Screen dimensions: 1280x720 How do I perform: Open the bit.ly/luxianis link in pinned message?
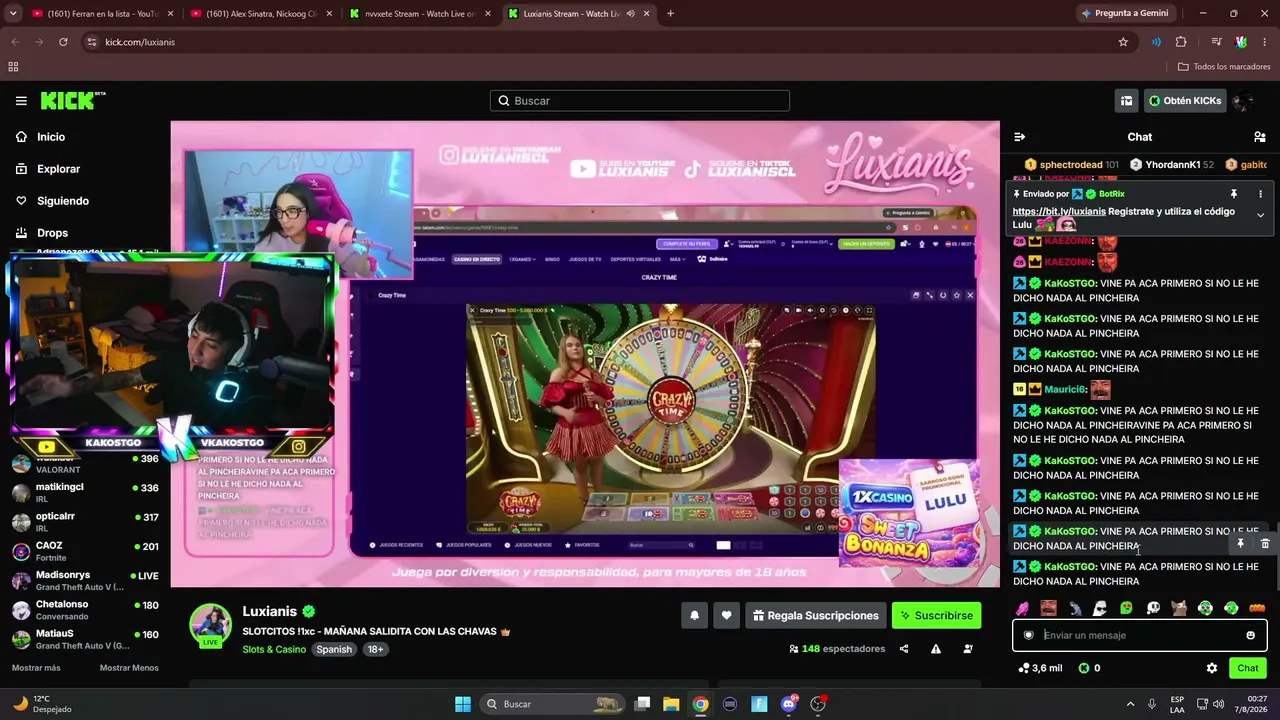click(x=1059, y=212)
